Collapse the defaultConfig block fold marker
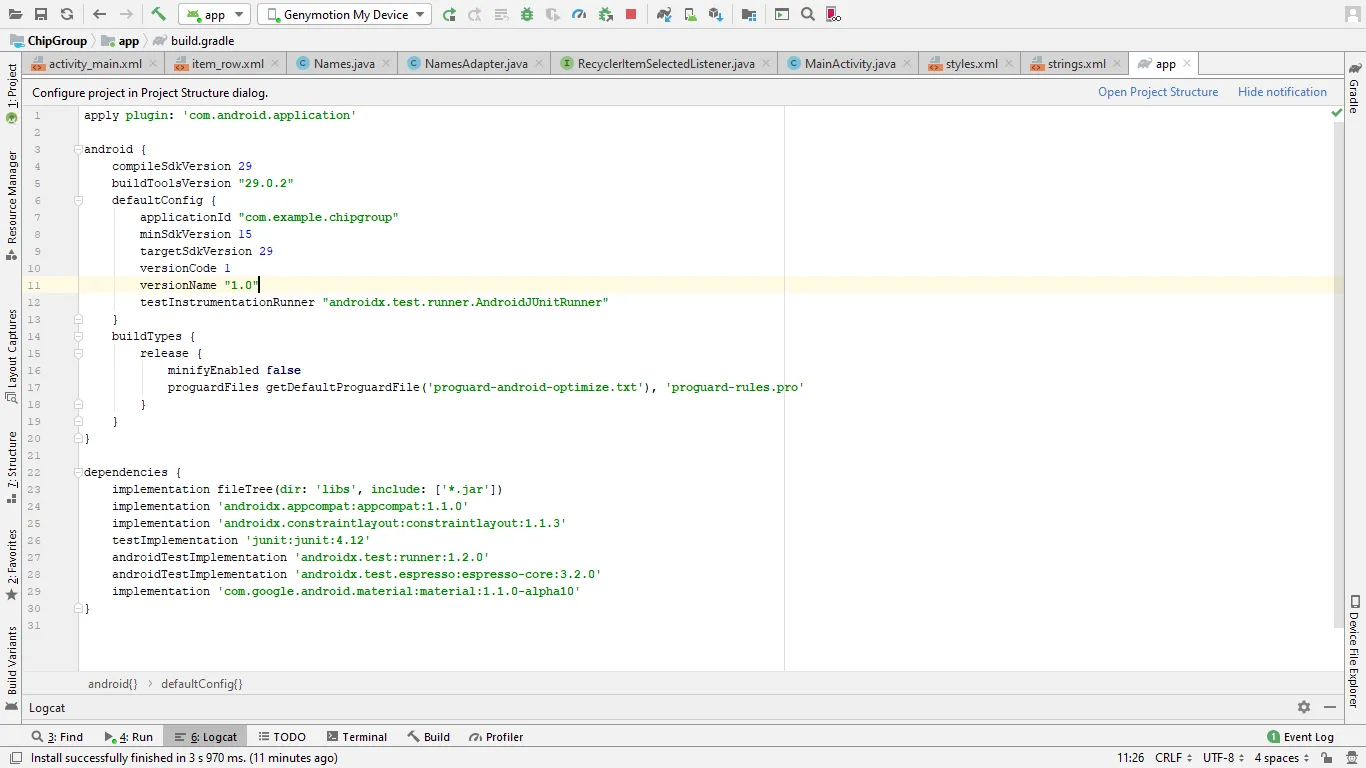Viewport: 1366px width, 768px height. click(78, 200)
